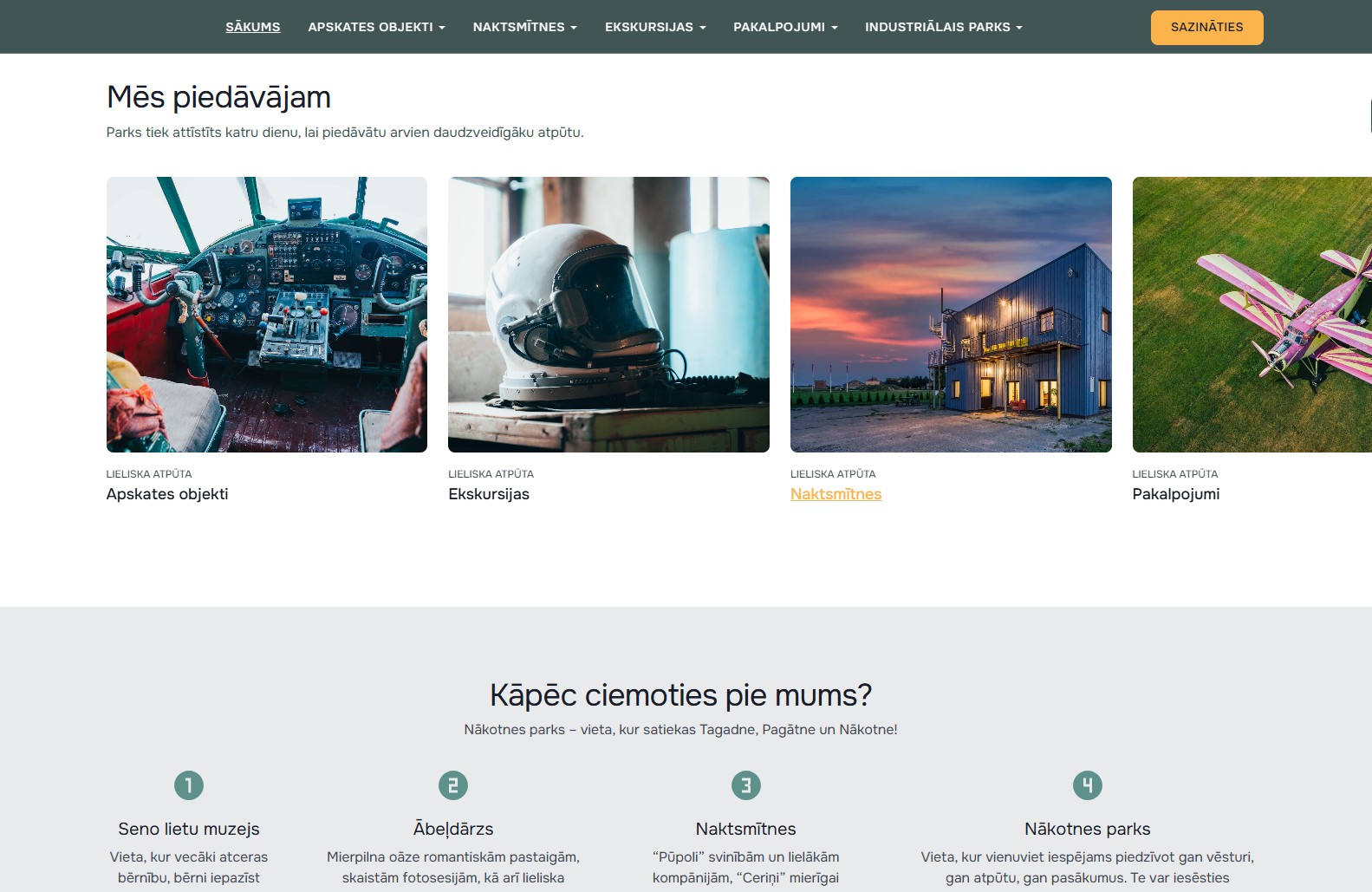1372x892 pixels.
Task: Click the space helmet image
Action: (608, 315)
